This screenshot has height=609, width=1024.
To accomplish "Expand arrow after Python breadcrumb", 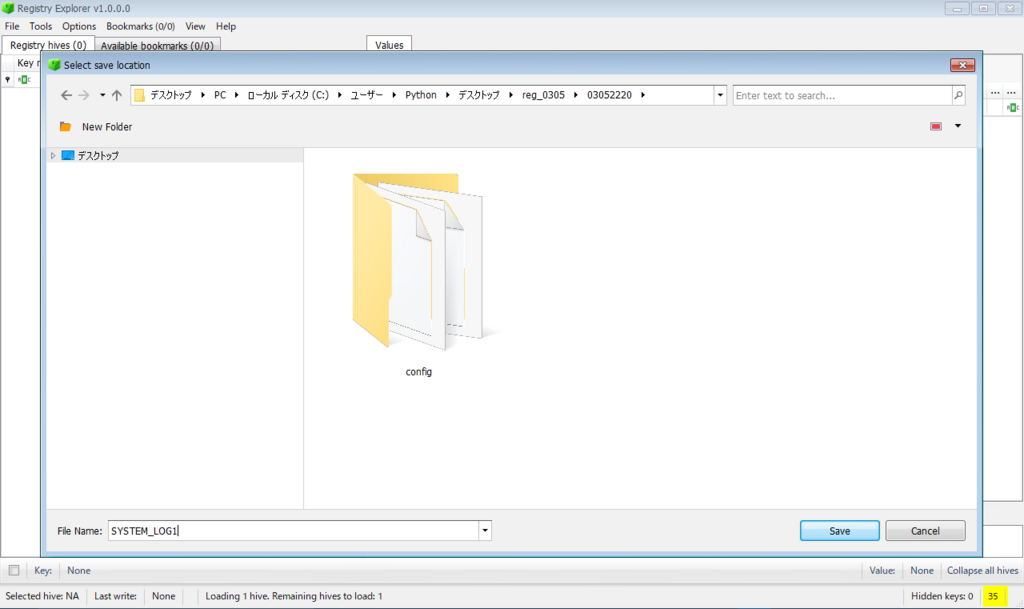I will click(447, 95).
